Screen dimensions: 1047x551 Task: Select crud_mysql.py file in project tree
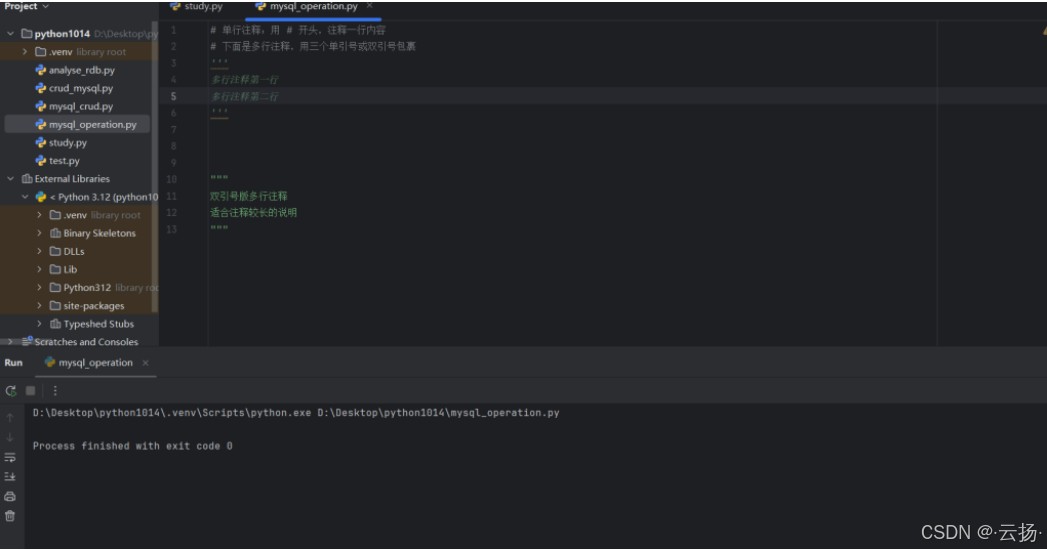click(80, 88)
